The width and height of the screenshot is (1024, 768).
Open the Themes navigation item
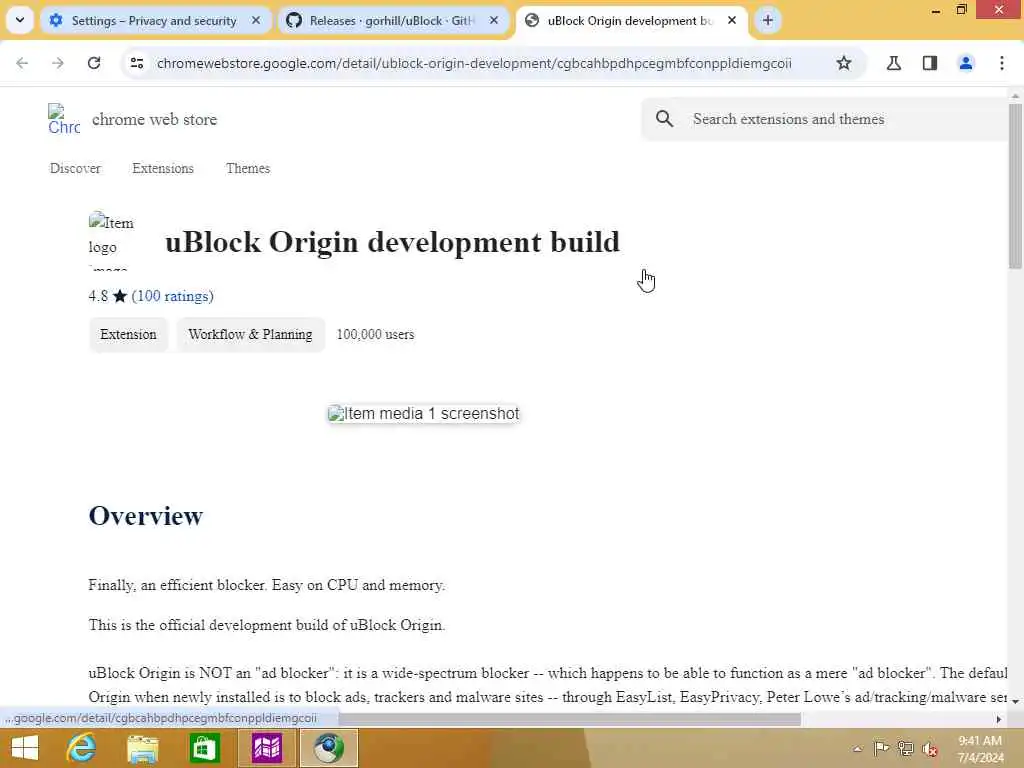coord(248,168)
